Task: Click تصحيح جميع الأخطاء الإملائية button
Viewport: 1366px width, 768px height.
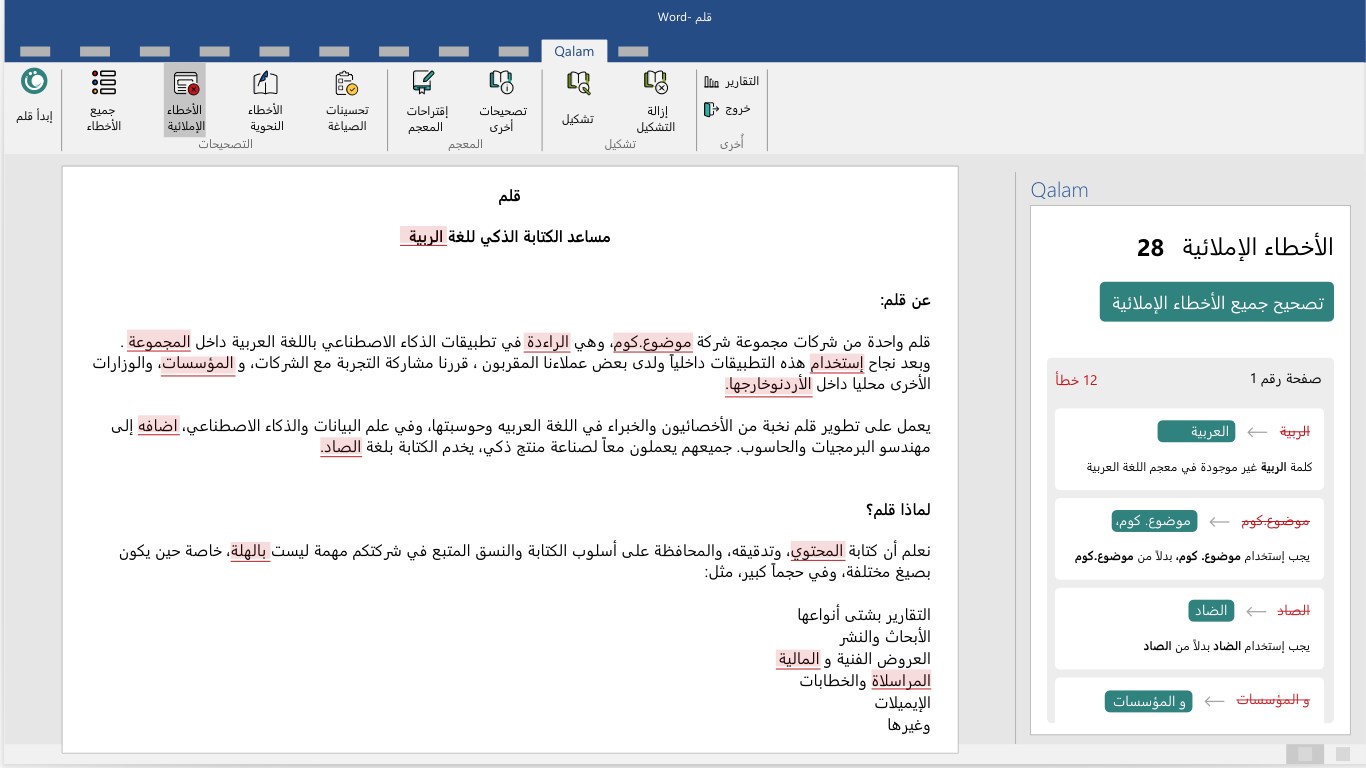Action: pyautogui.click(x=1217, y=302)
